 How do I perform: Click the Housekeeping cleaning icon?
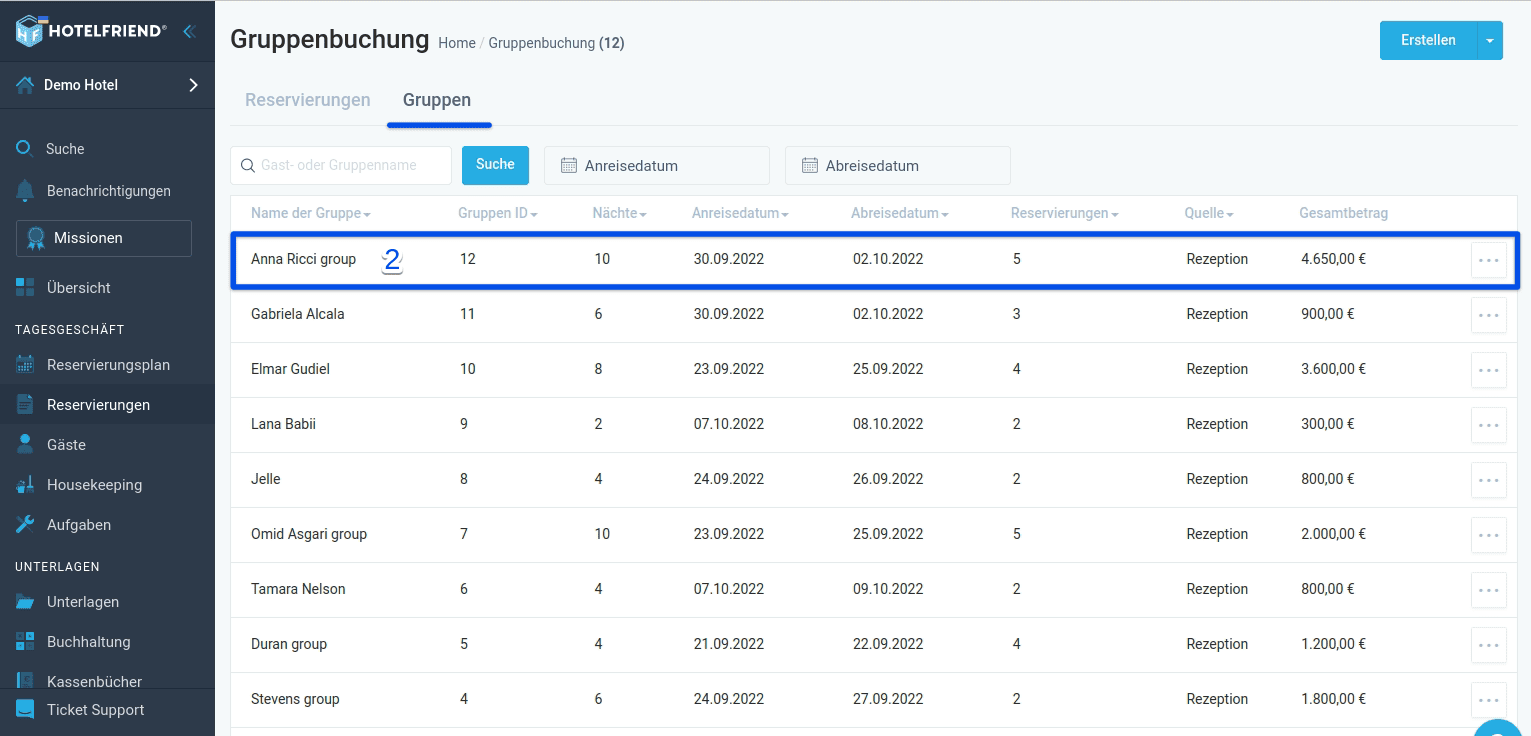coord(25,485)
